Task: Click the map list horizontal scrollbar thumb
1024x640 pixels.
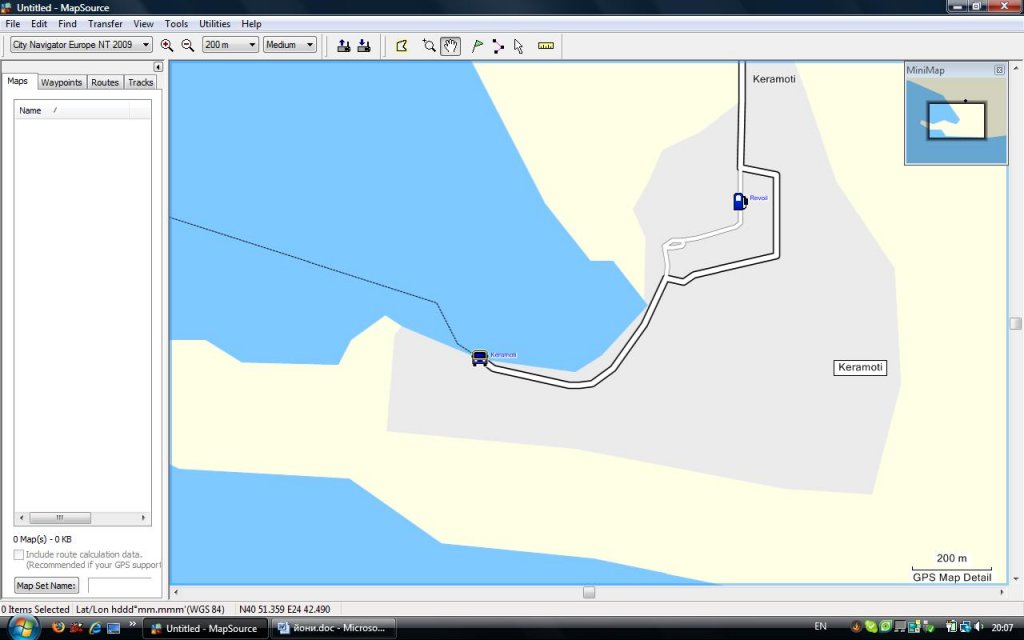Action: click(x=60, y=518)
